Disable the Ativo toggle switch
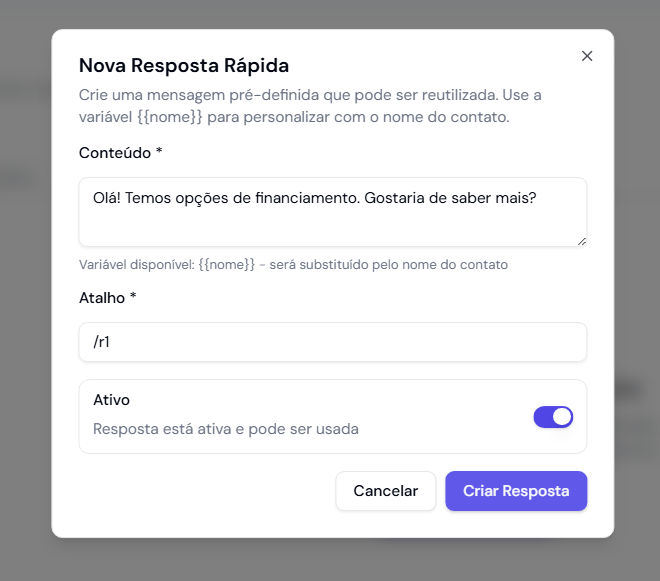The width and height of the screenshot is (660, 581). (x=553, y=416)
